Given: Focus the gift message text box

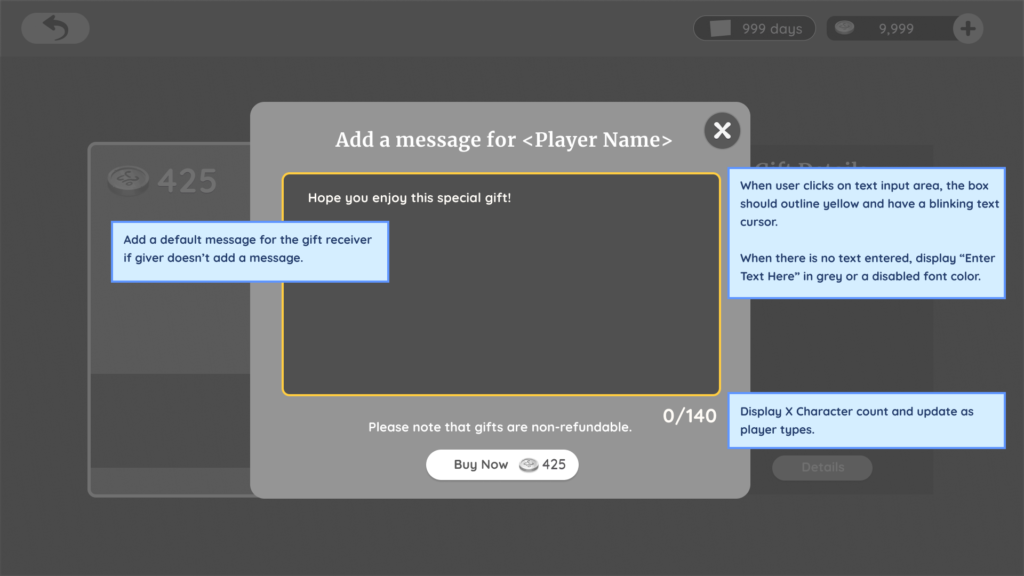Looking at the screenshot, I should coord(500,300).
